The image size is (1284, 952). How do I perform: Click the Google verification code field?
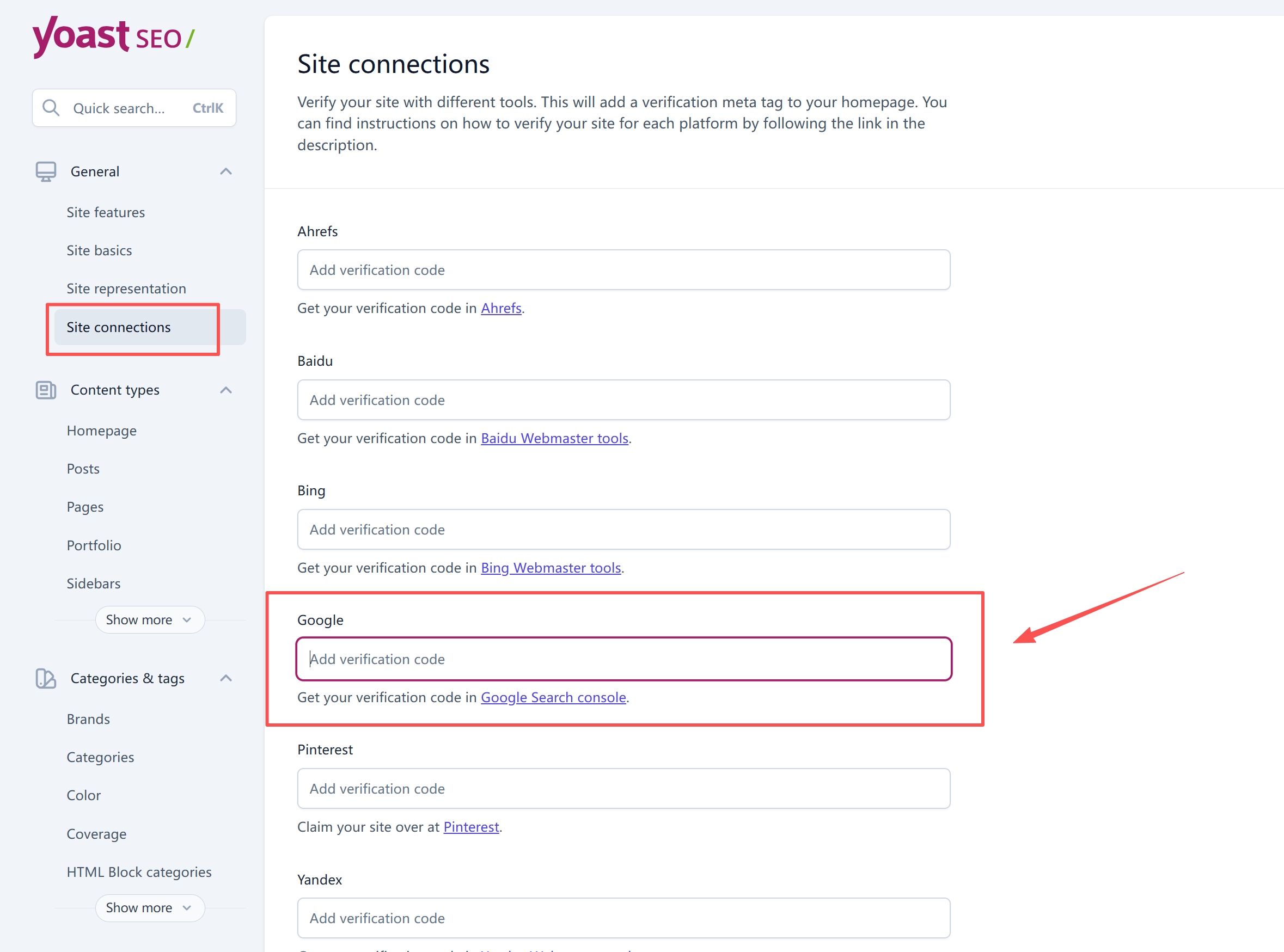tap(623, 659)
